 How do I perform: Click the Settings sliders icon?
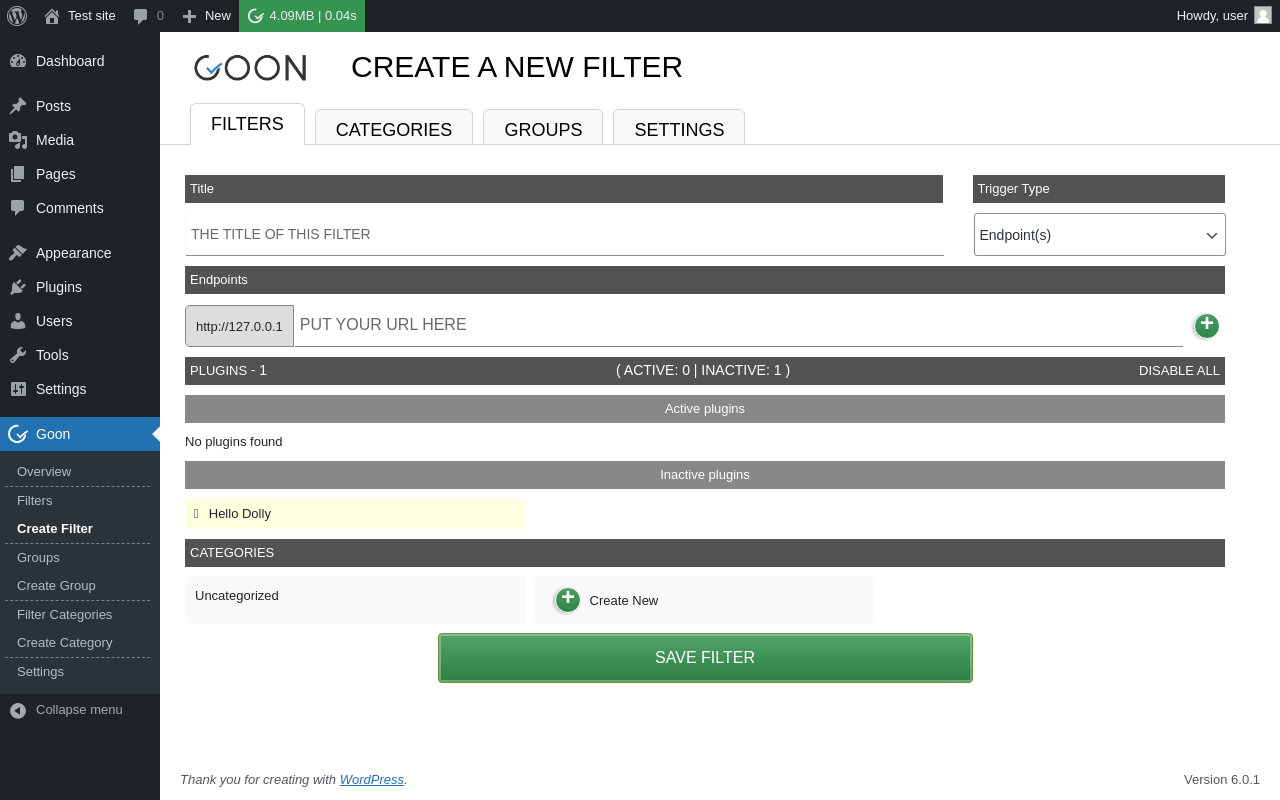tap(18, 389)
